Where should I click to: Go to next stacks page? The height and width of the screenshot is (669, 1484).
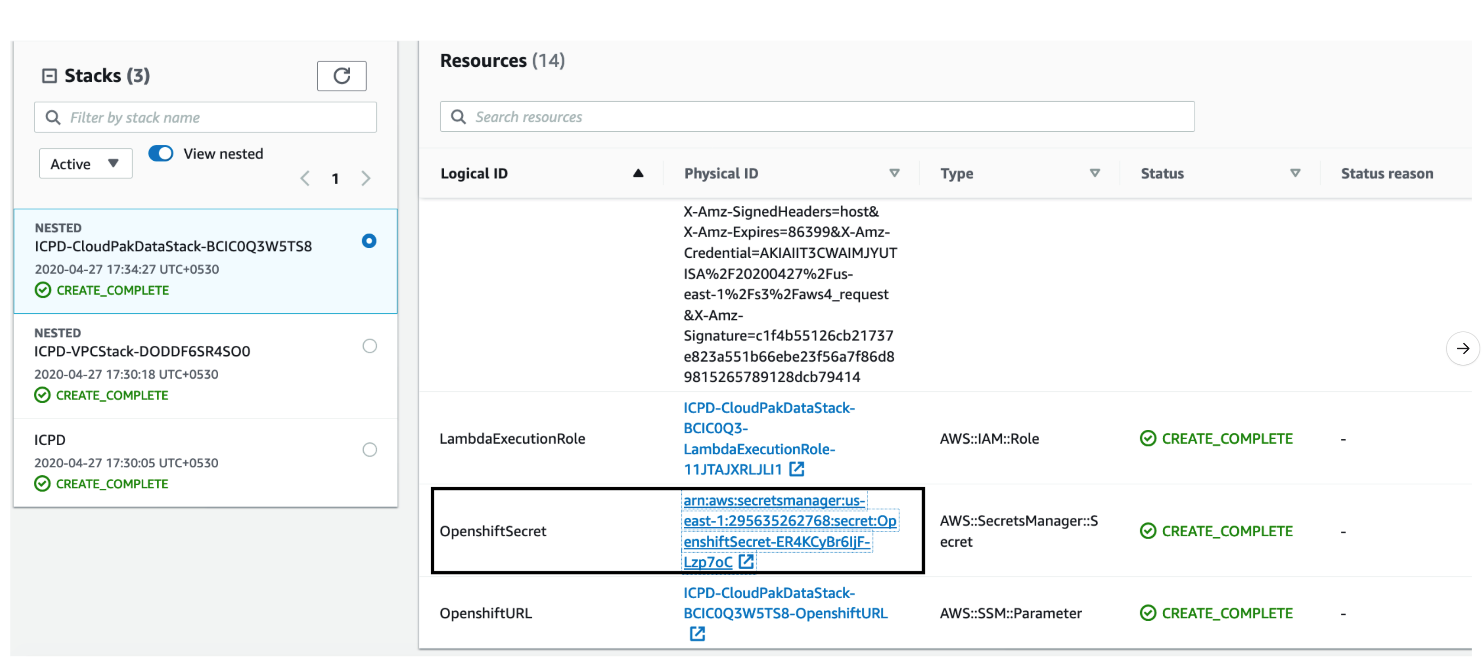click(366, 179)
